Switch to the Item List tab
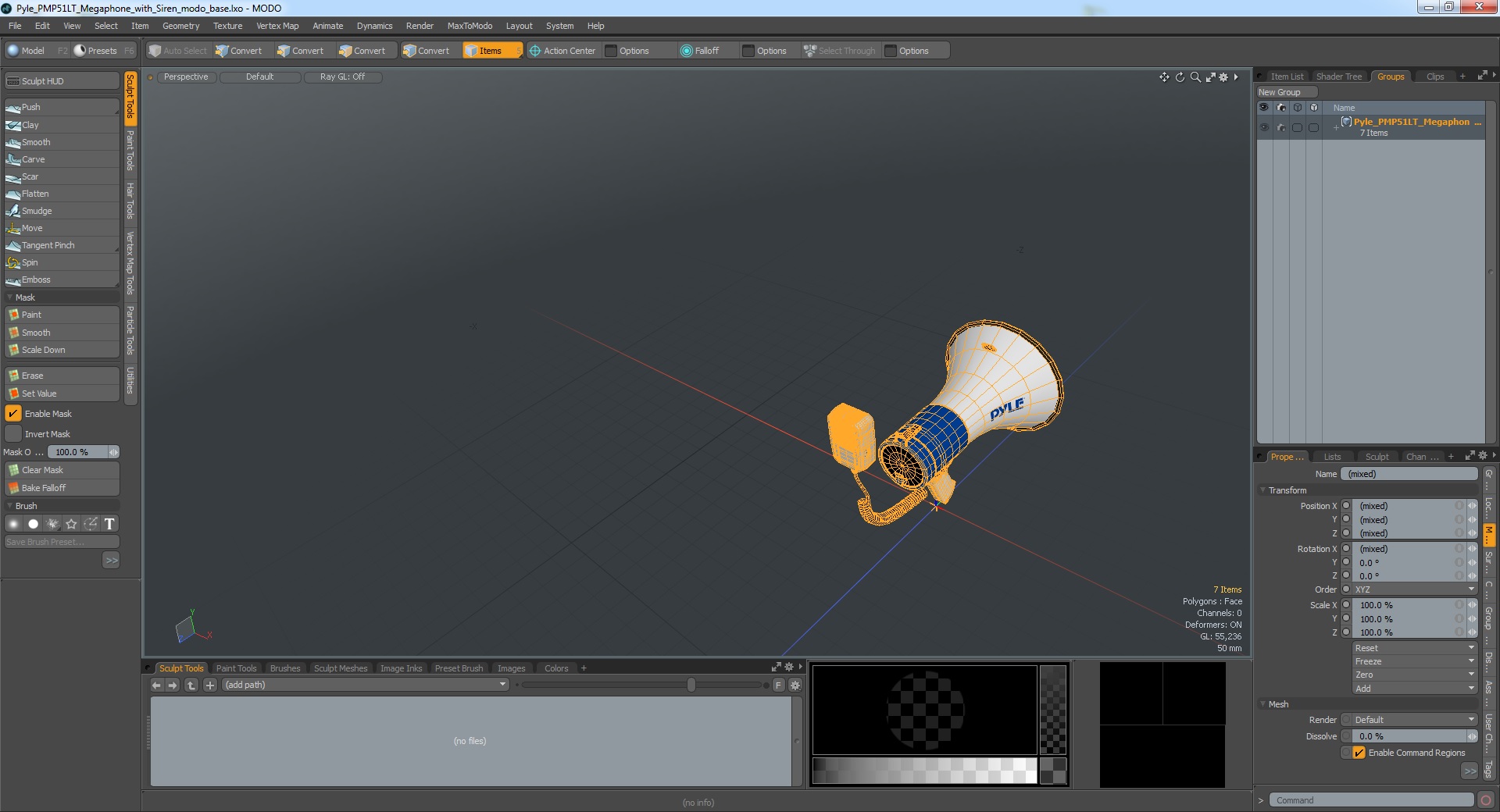The height and width of the screenshot is (812, 1500). click(1286, 77)
